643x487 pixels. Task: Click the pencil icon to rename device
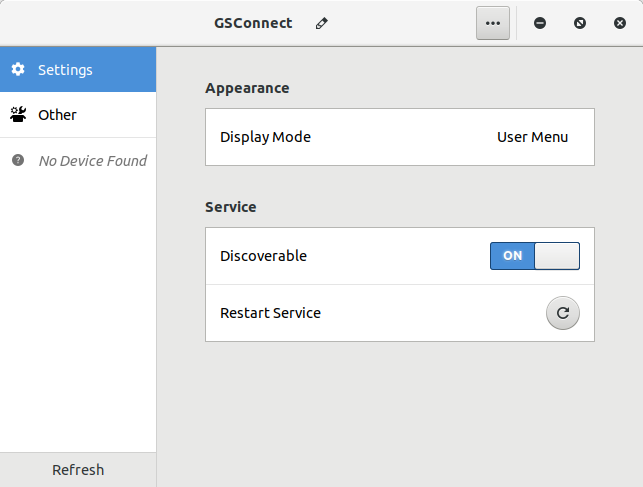(x=321, y=23)
